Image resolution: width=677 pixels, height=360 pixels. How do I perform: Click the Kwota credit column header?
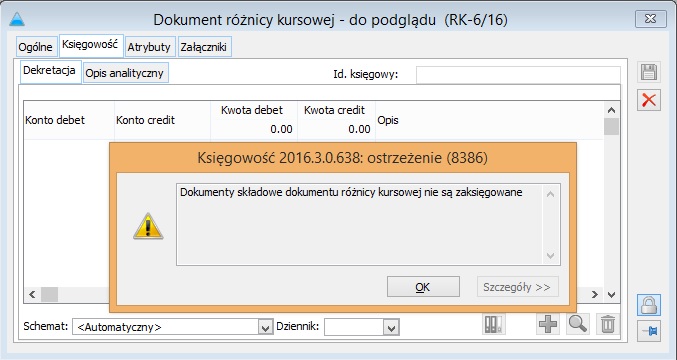click(x=336, y=120)
